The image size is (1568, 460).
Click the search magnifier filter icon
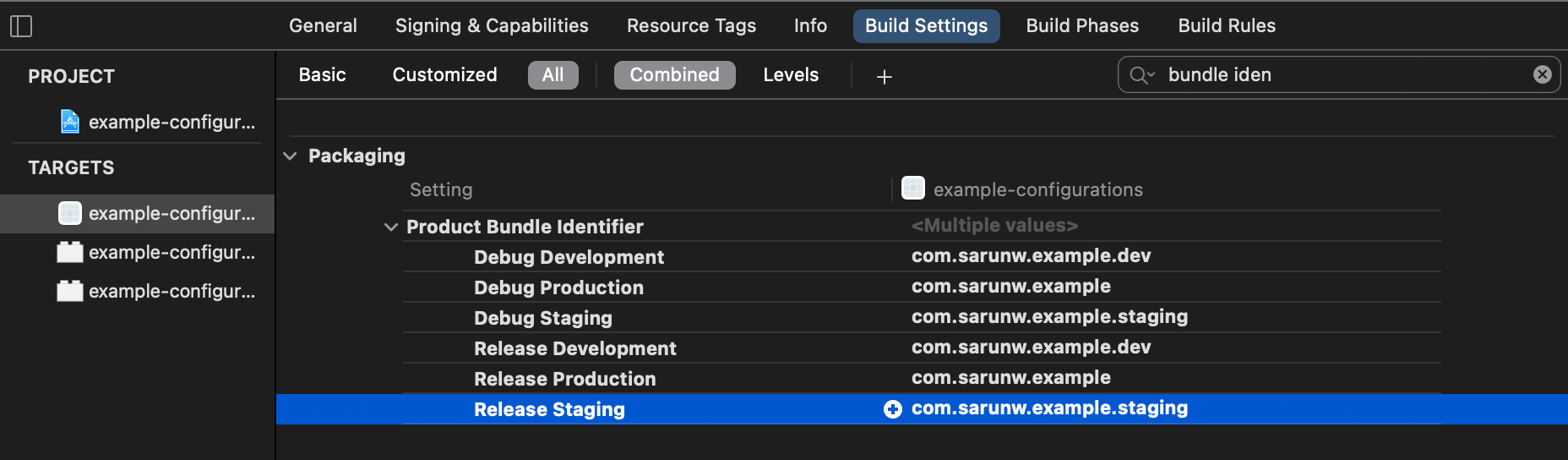[1141, 75]
